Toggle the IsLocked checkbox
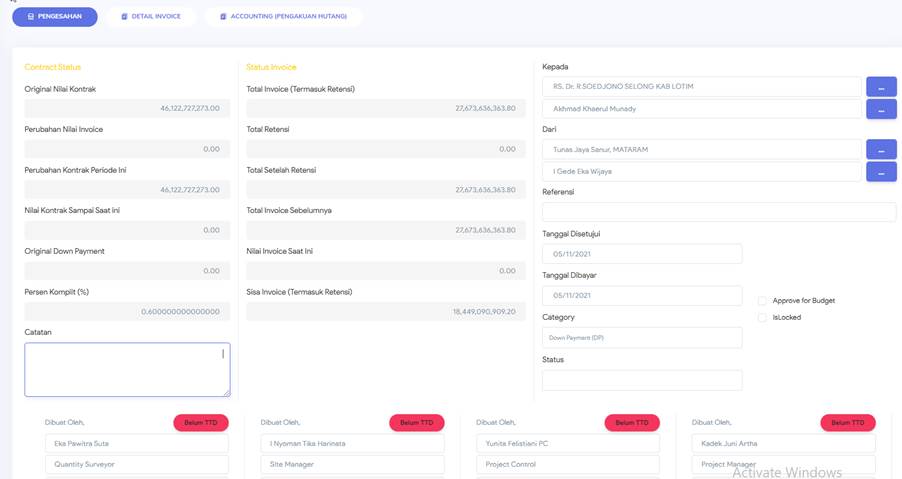 763,317
